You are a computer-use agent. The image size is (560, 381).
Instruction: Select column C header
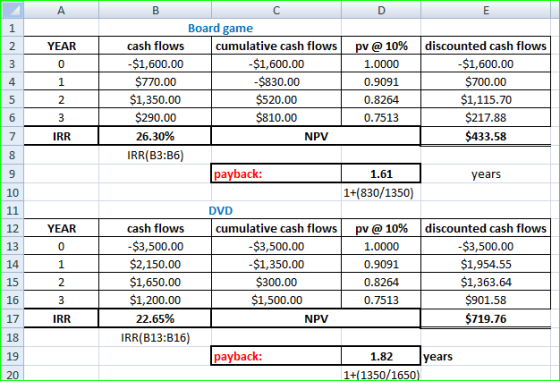(x=276, y=10)
